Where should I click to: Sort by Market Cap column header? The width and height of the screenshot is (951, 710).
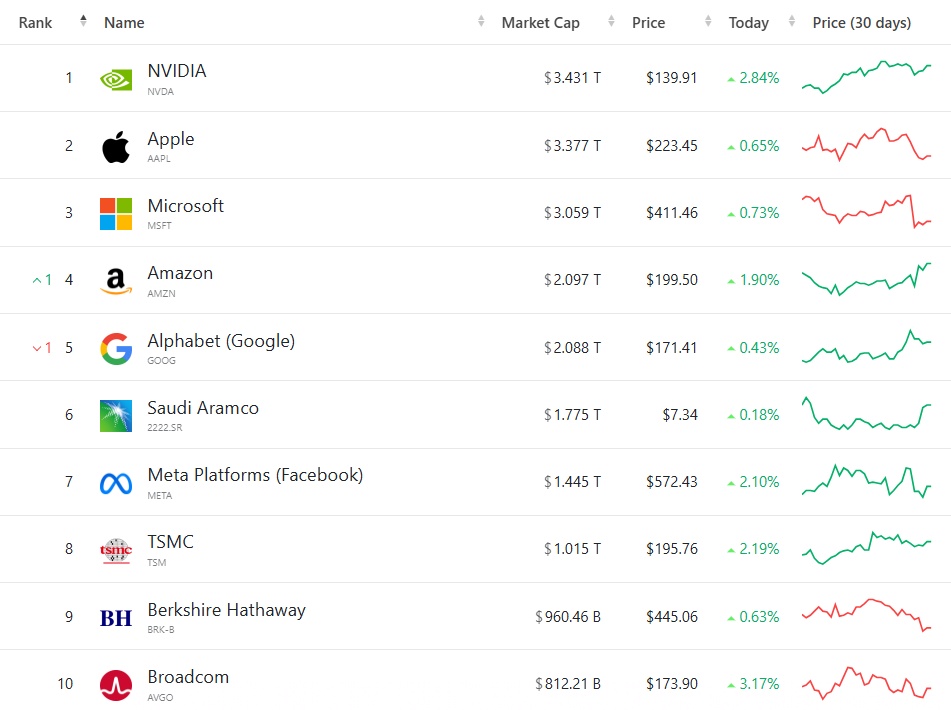point(540,22)
